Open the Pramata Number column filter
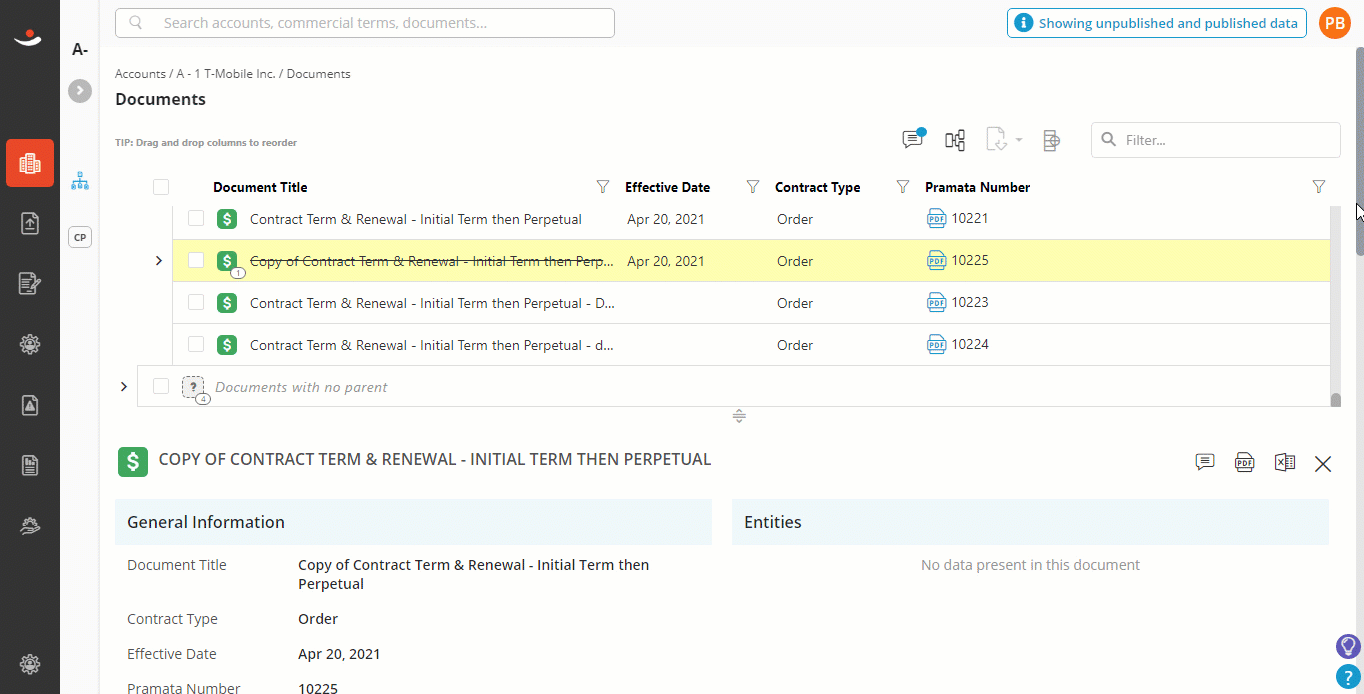 pos(1318,187)
